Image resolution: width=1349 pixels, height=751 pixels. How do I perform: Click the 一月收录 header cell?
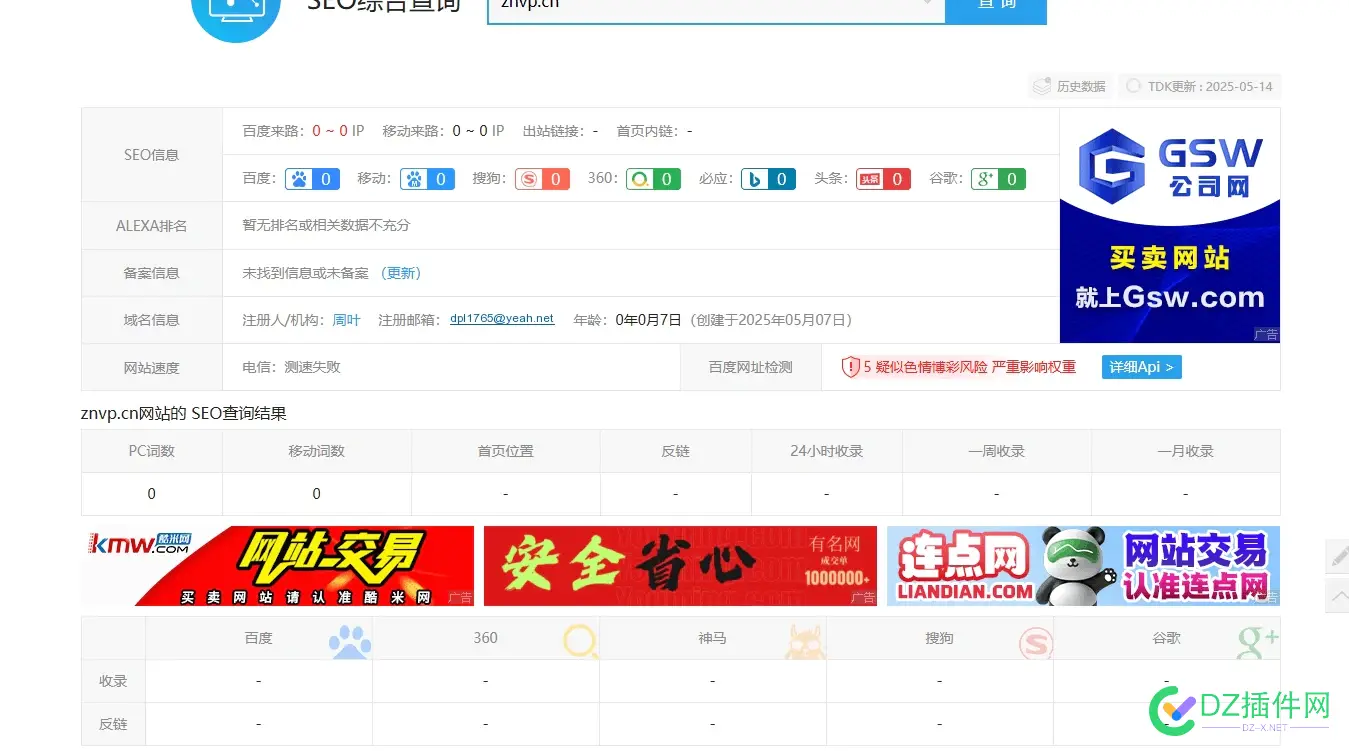(1186, 451)
